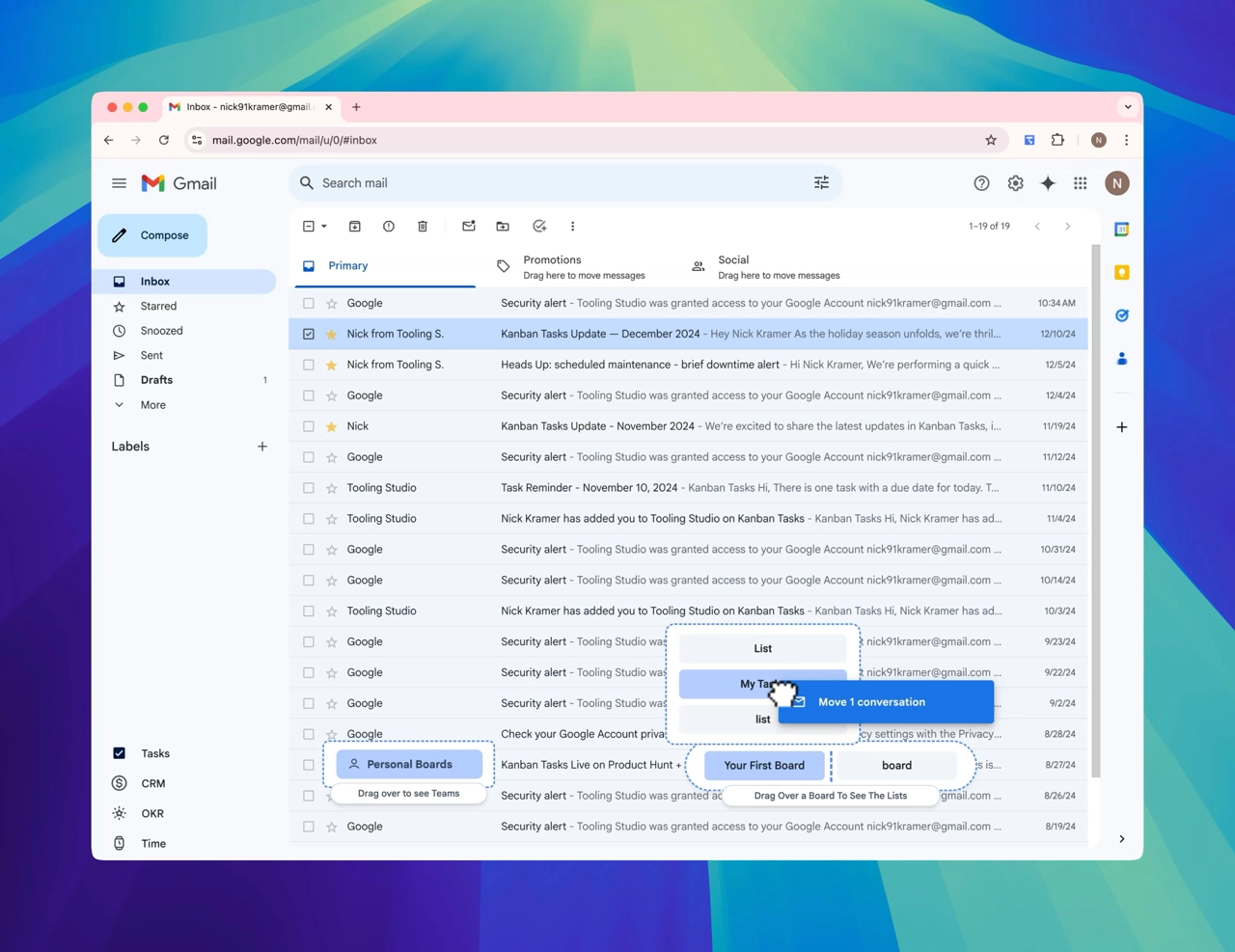Open Tasks in the Kanban sidebar
1235x952 pixels.
pos(154,753)
